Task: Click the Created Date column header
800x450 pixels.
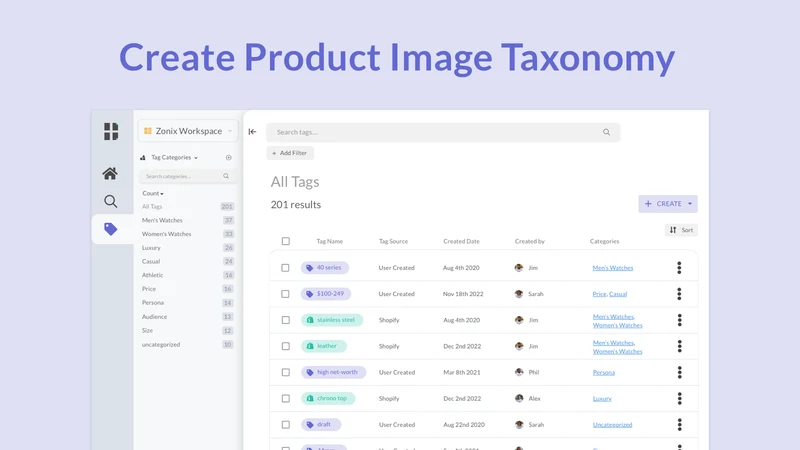Action: [x=461, y=241]
